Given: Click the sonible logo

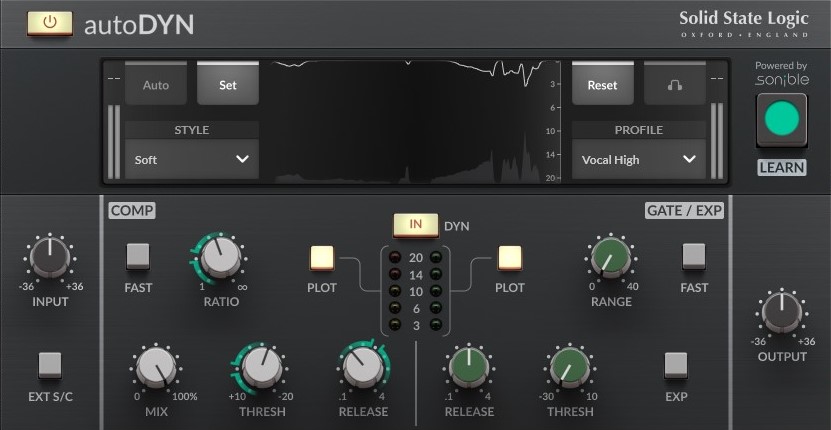Looking at the screenshot, I should click(x=780, y=78).
